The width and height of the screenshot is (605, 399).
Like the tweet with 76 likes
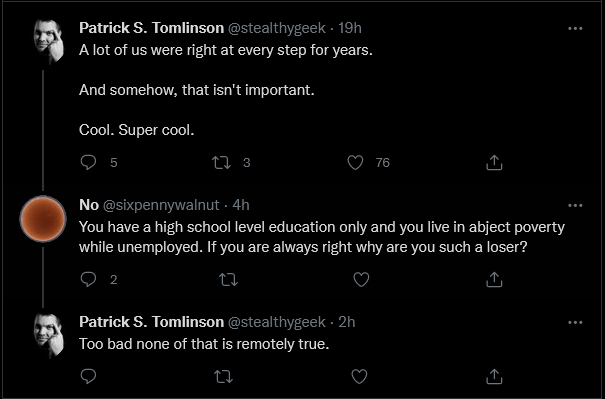click(x=355, y=162)
